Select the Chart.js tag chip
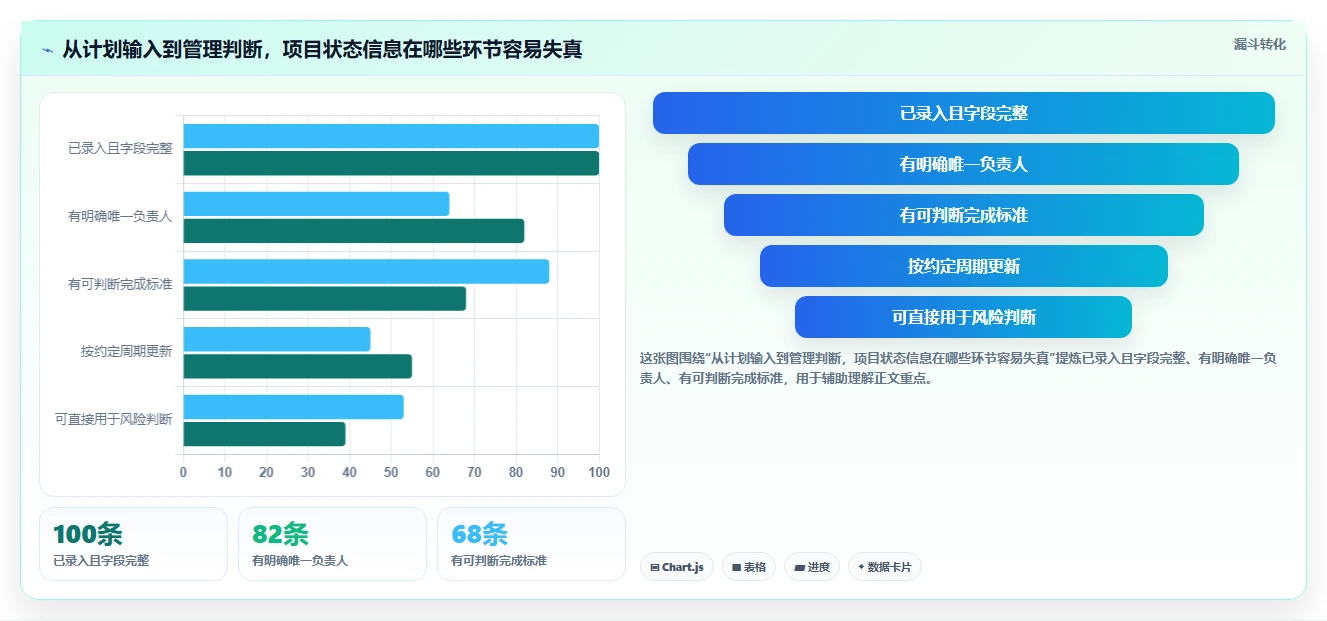 (677, 567)
